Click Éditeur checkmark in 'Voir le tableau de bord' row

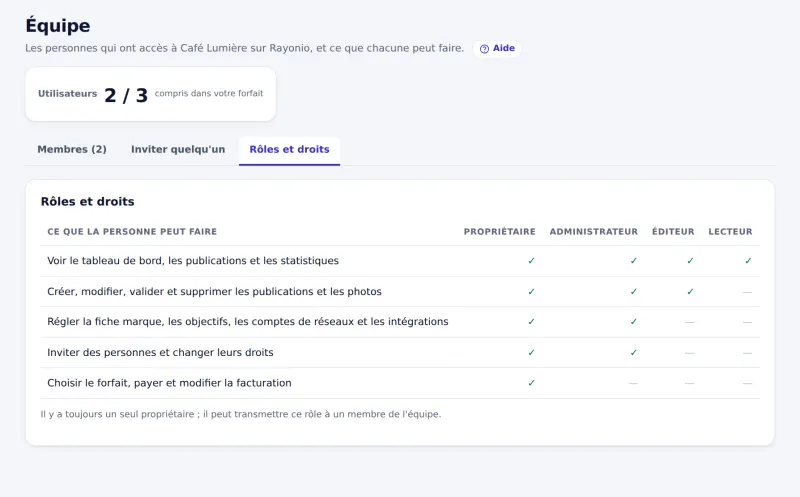click(690, 261)
